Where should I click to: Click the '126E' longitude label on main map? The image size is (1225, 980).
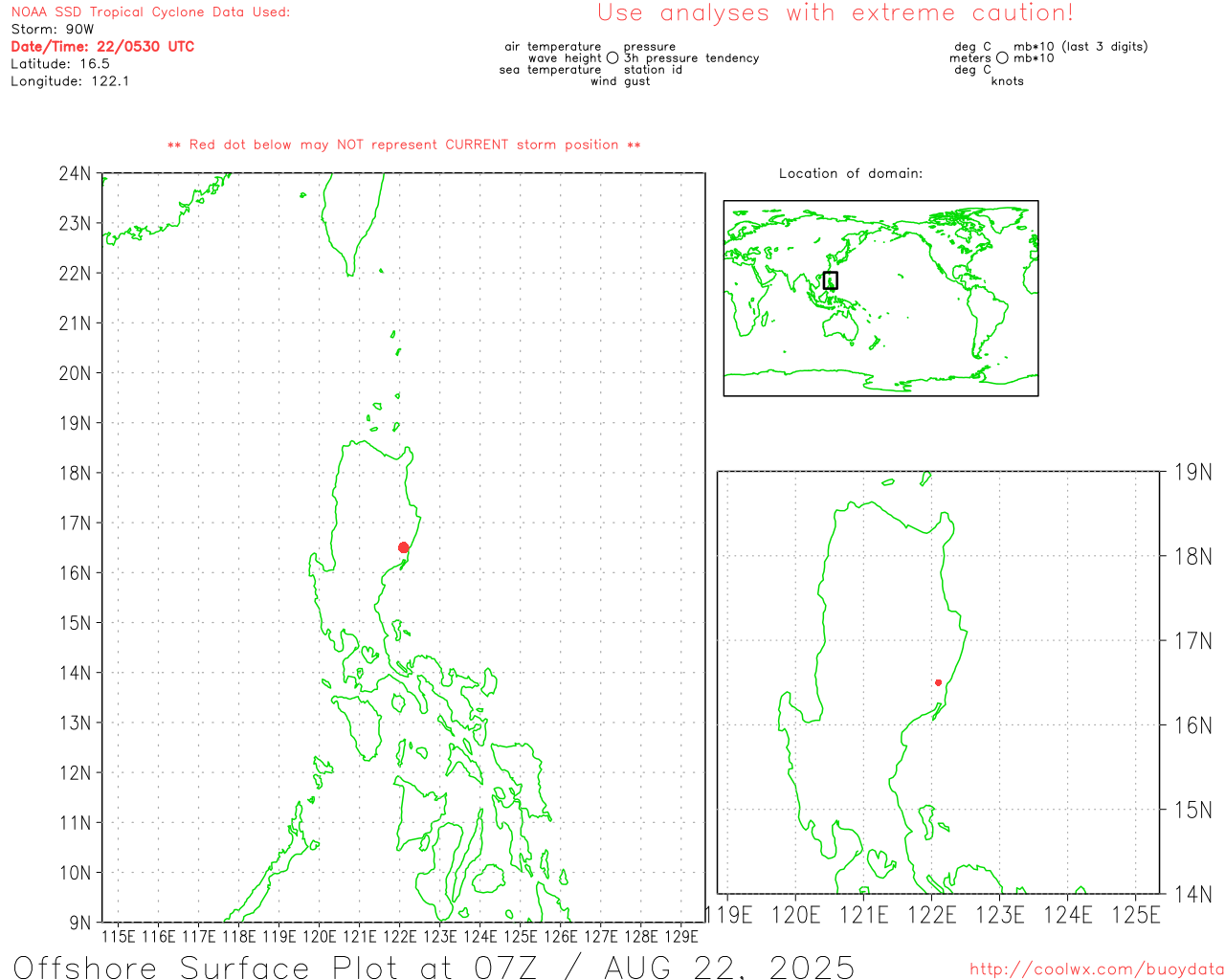click(560, 937)
